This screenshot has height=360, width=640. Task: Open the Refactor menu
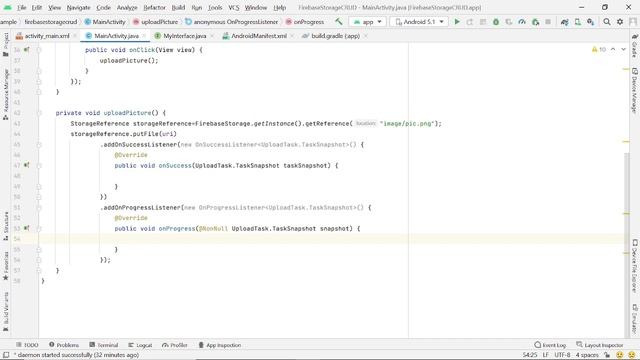click(154, 7)
